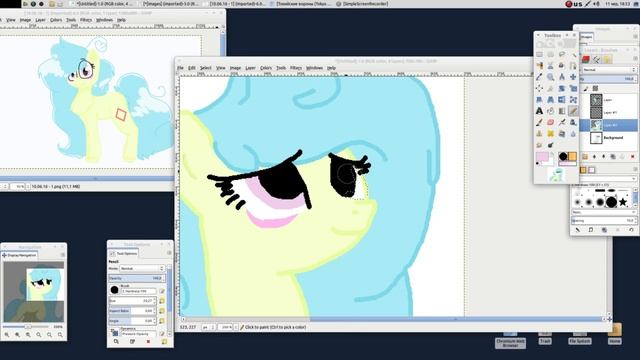Select the Color Picker eyedropper tool

(539, 77)
